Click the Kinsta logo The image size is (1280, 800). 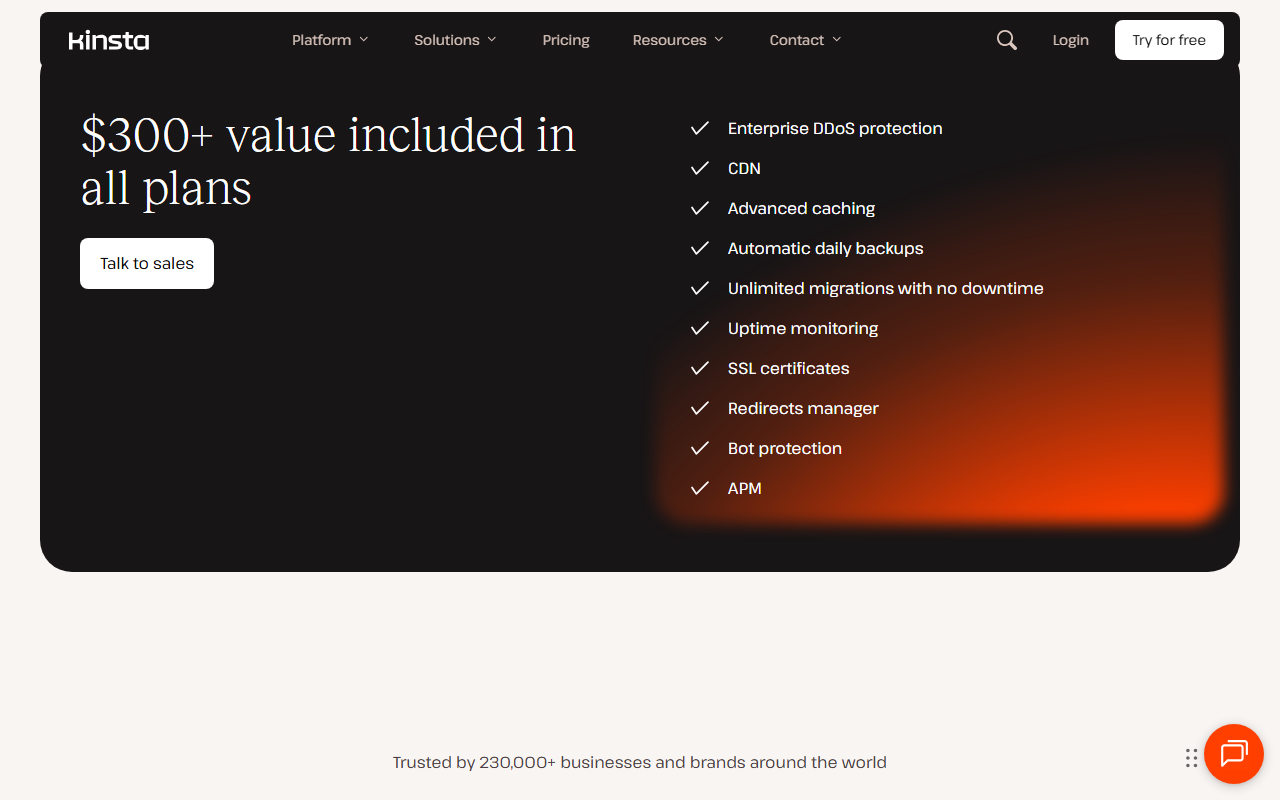[109, 40]
